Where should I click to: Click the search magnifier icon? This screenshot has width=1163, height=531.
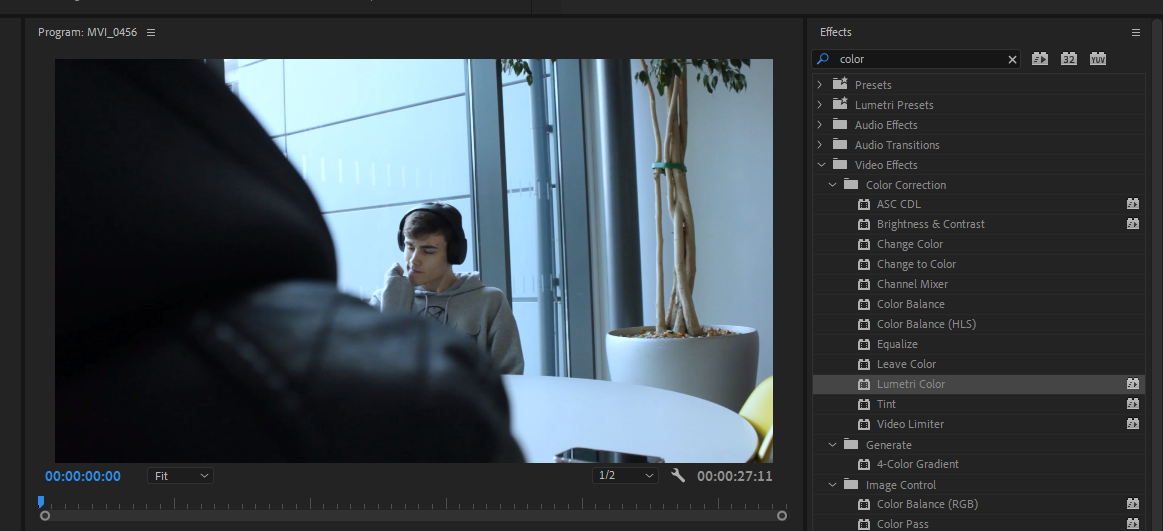coord(824,59)
